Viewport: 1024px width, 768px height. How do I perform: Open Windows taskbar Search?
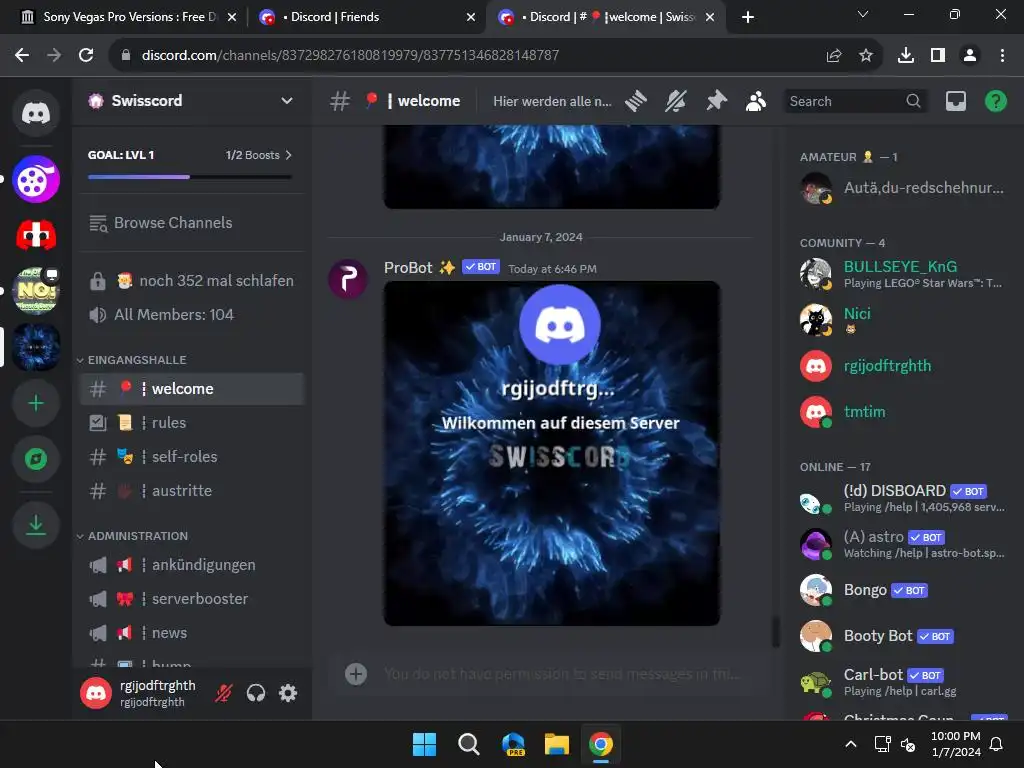click(x=469, y=744)
